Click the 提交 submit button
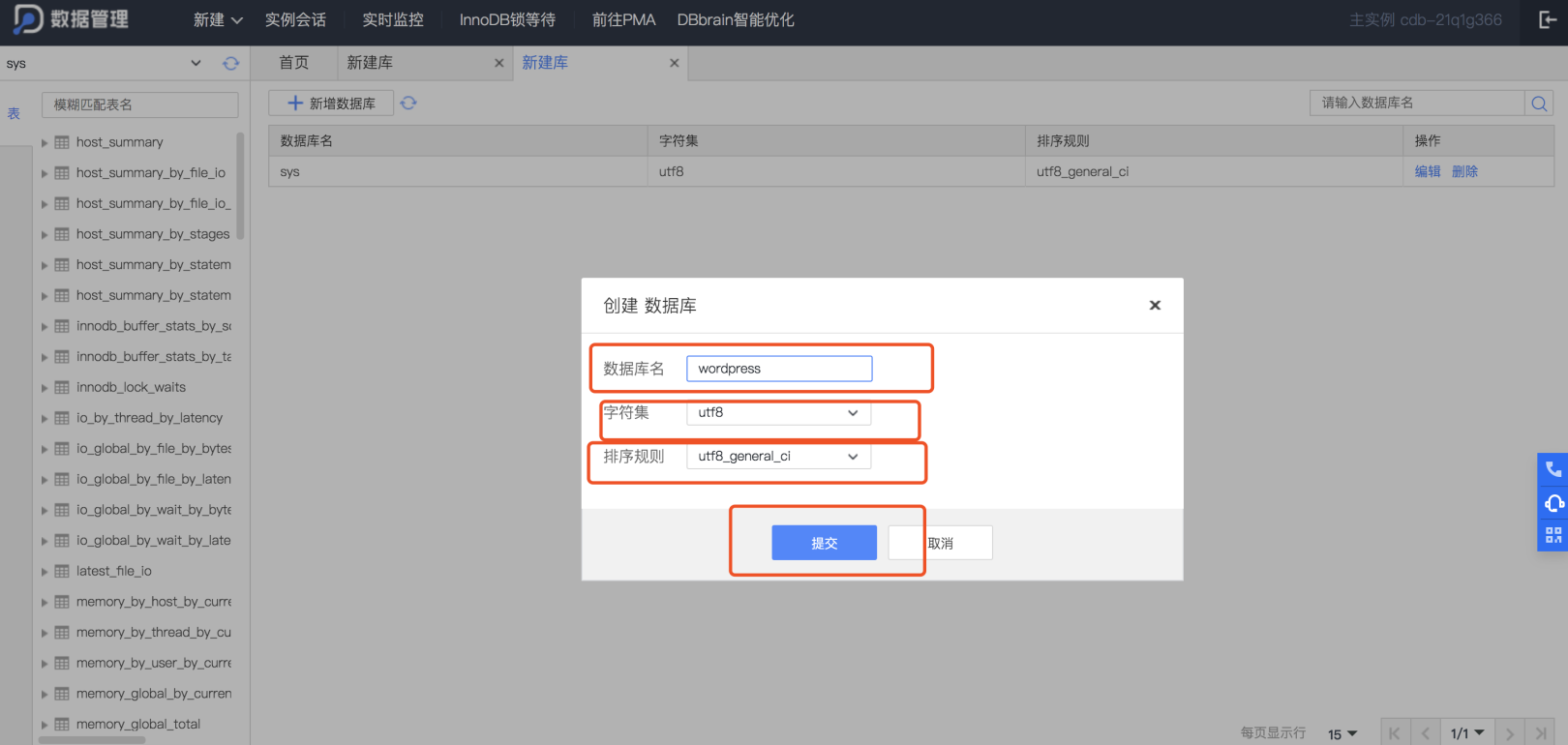The width and height of the screenshot is (1568, 745). pos(825,543)
